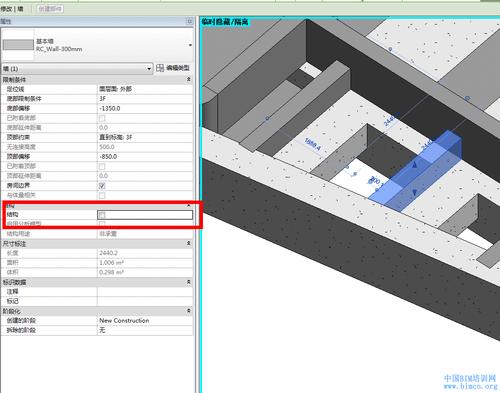Click the 属性 panel title bar
500x393 pixels.
(97, 21)
